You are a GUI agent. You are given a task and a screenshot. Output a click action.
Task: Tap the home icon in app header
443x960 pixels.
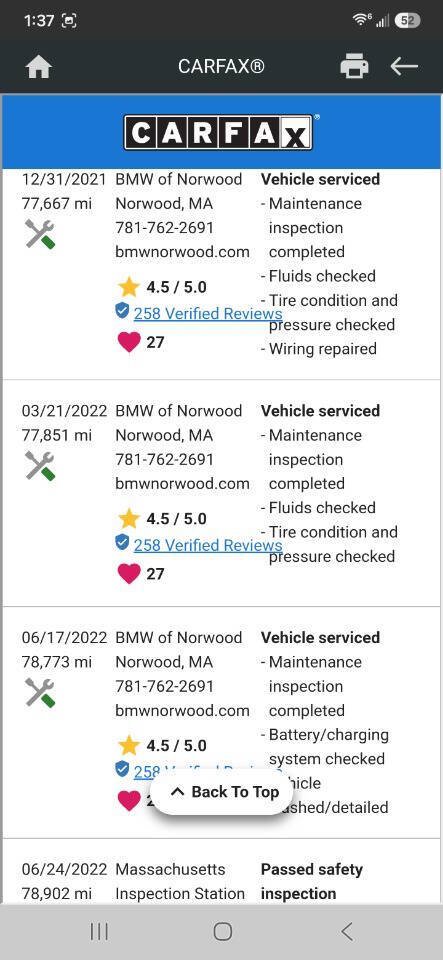39,66
